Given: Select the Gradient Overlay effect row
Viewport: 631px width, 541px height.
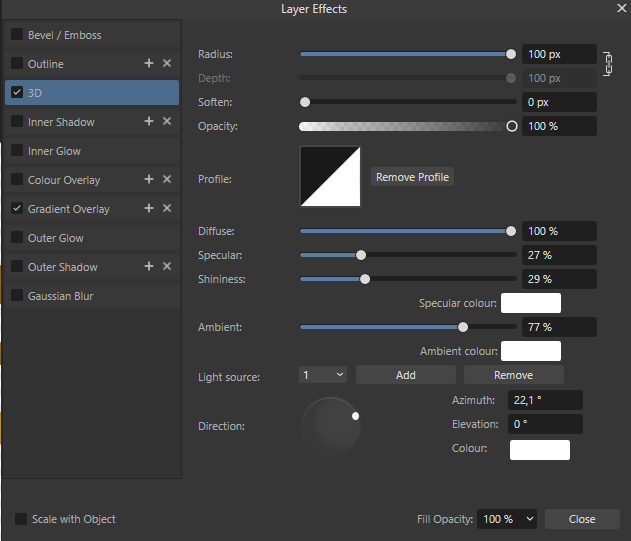Looking at the screenshot, I should pos(92,209).
